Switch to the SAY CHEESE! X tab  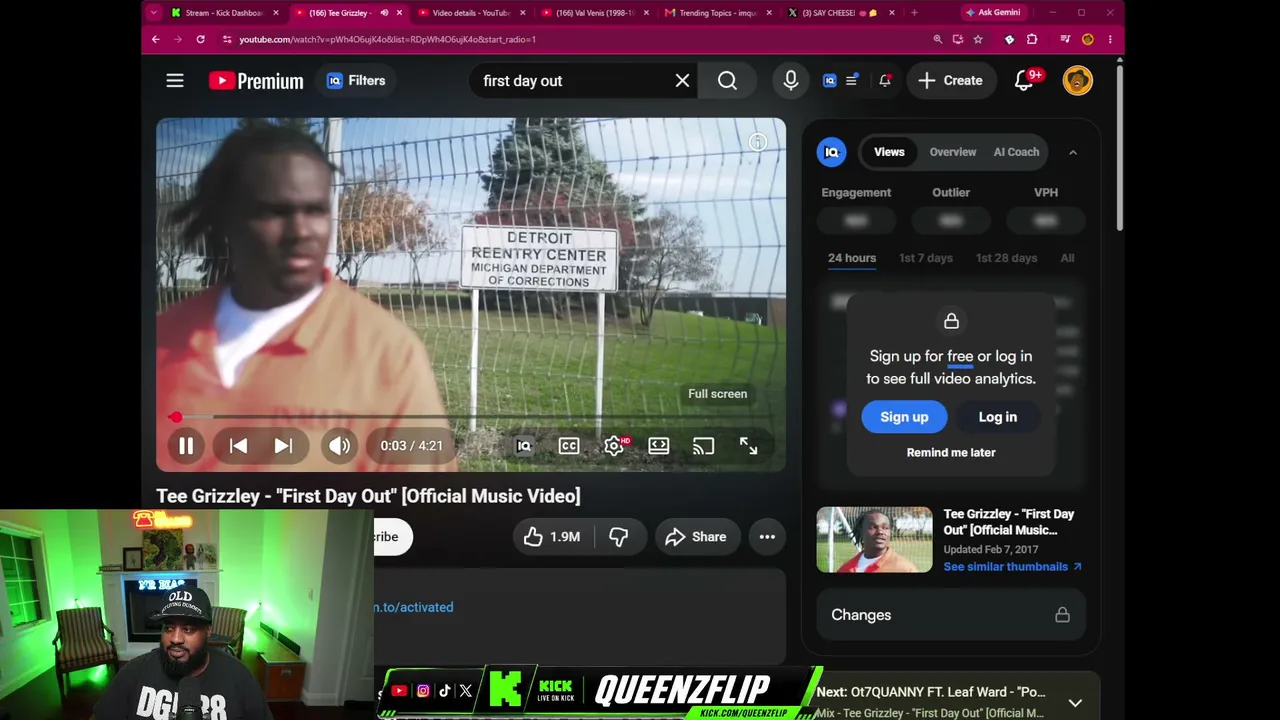[840, 13]
